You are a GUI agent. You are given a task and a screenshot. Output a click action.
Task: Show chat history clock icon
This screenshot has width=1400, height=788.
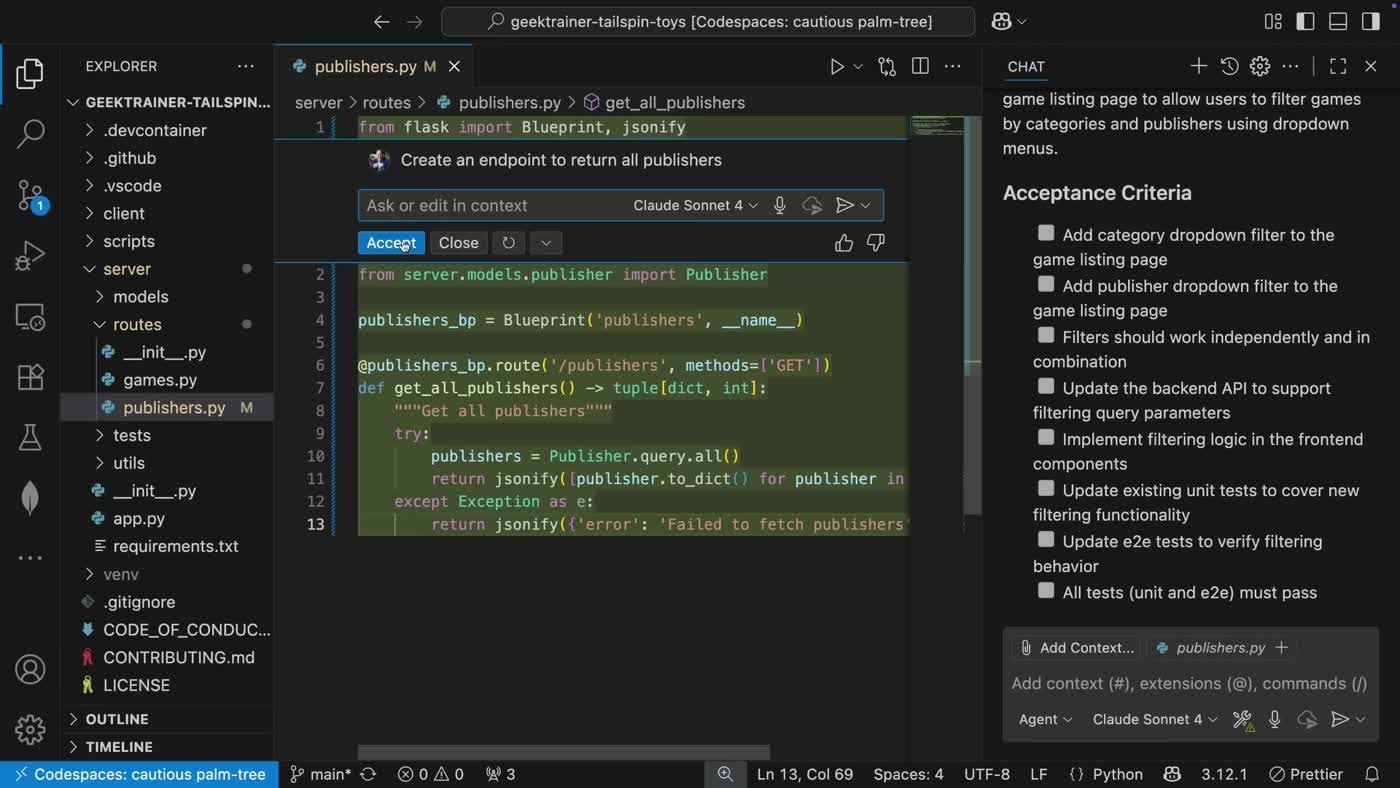(x=1229, y=66)
